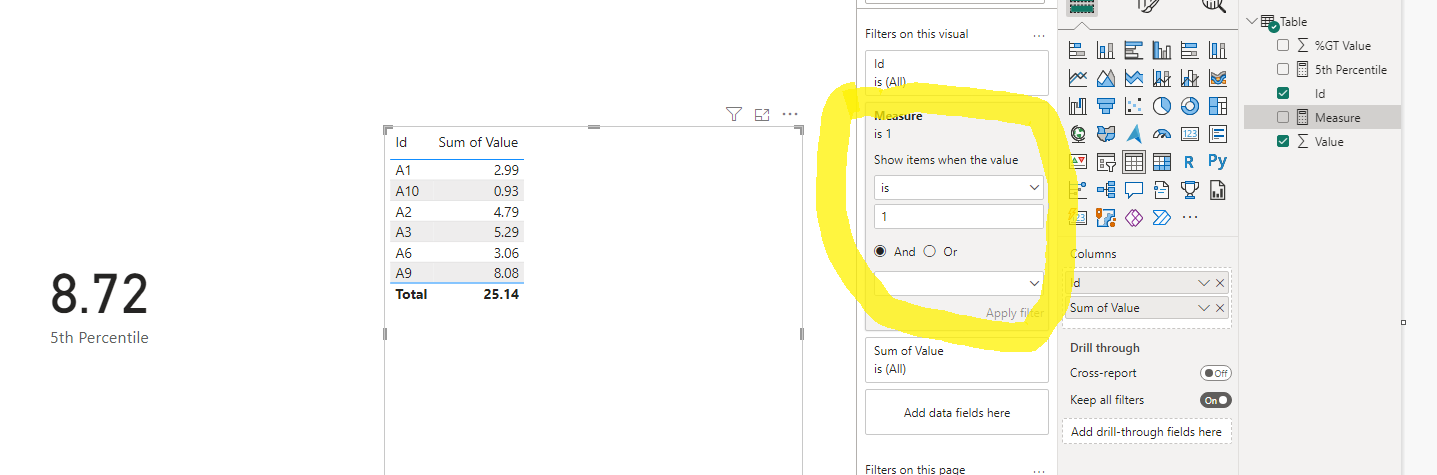
Task: Select the Decomposition tree visual
Action: pyautogui.click(x=1106, y=190)
